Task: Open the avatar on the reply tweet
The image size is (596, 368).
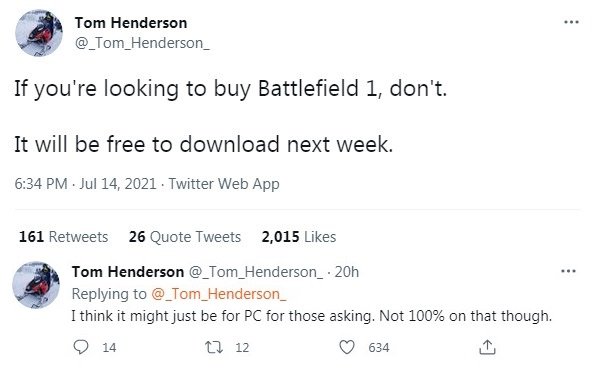Action: [36, 285]
